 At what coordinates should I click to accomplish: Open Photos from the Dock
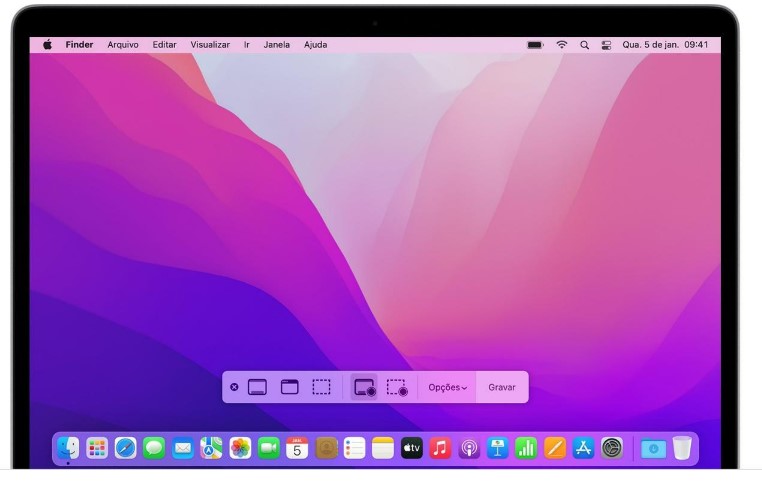240,448
